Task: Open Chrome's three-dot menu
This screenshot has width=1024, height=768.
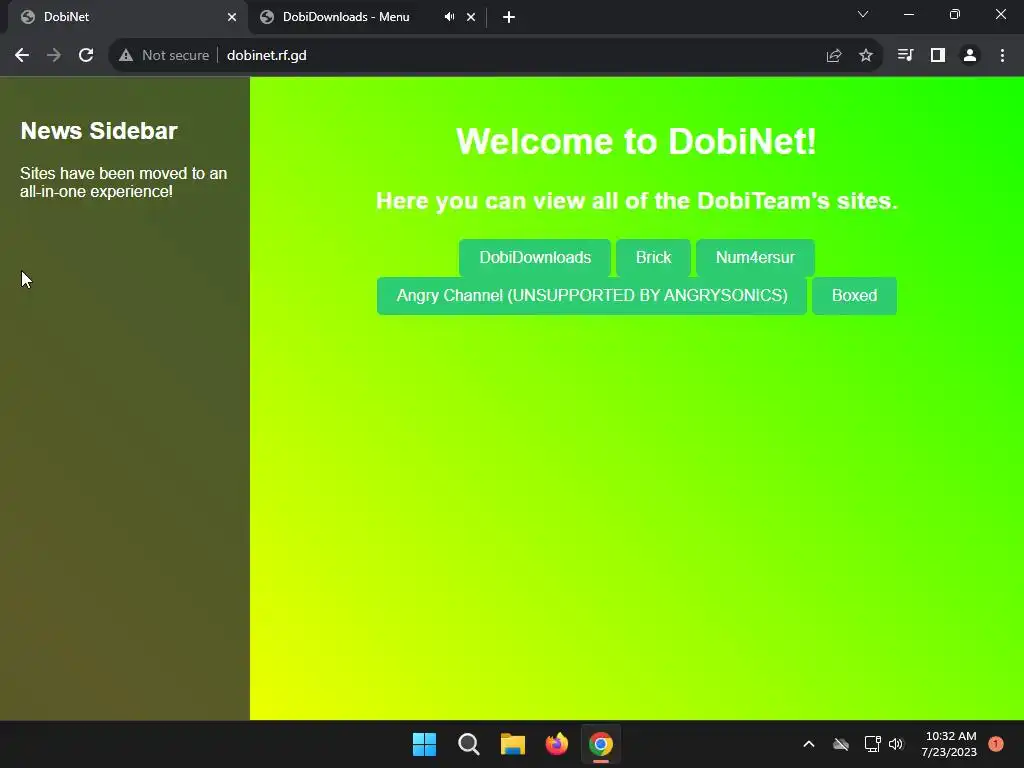Action: point(1002,56)
